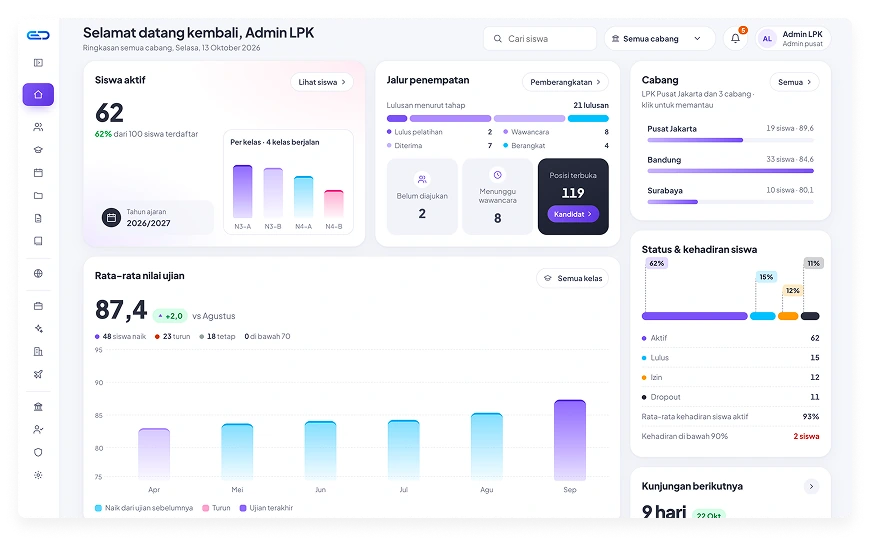Click the search magnifier icon
The height and width of the screenshot is (544, 870).
click(x=498, y=39)
